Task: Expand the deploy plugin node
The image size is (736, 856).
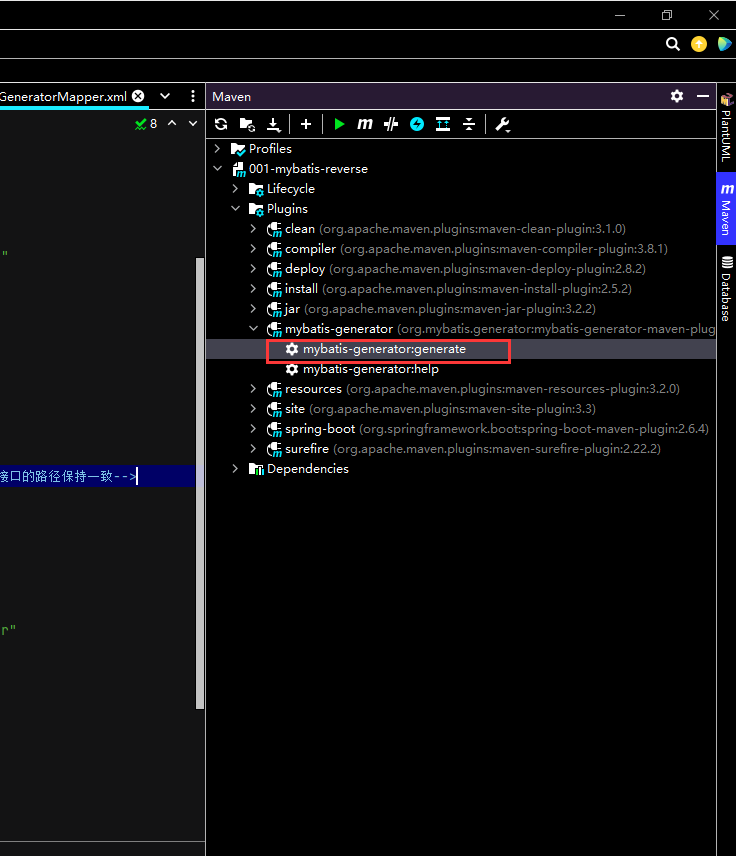Action: (253, 269)
